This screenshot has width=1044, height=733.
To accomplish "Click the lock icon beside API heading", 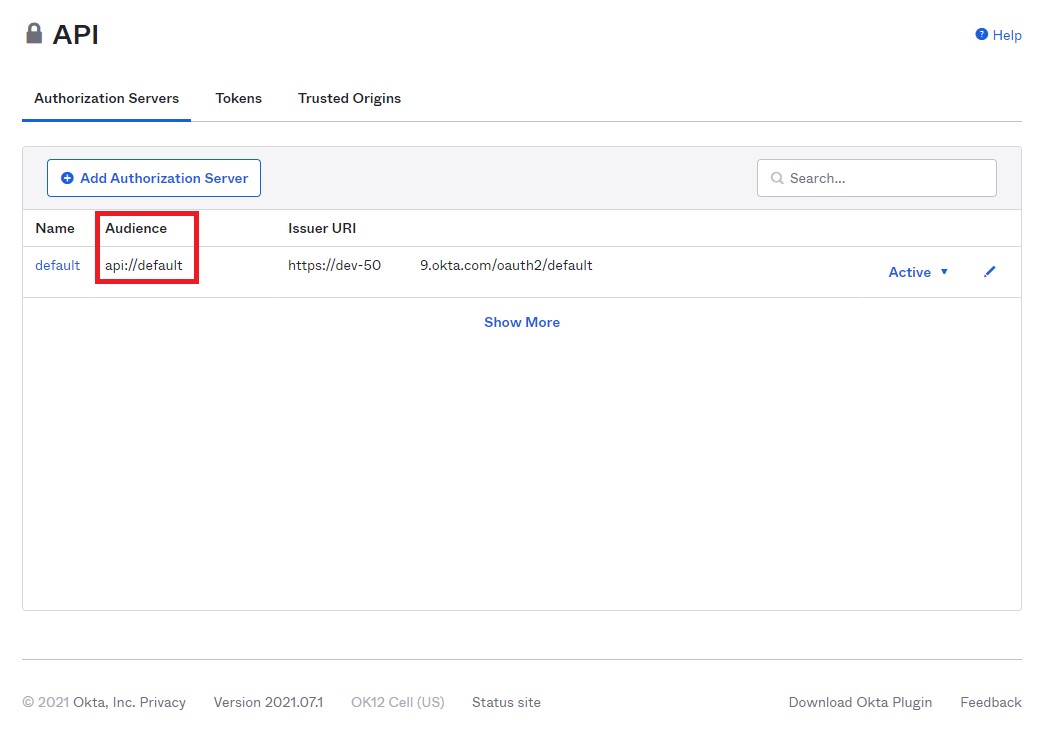I will pyautogui.click(x=34, y=34).
